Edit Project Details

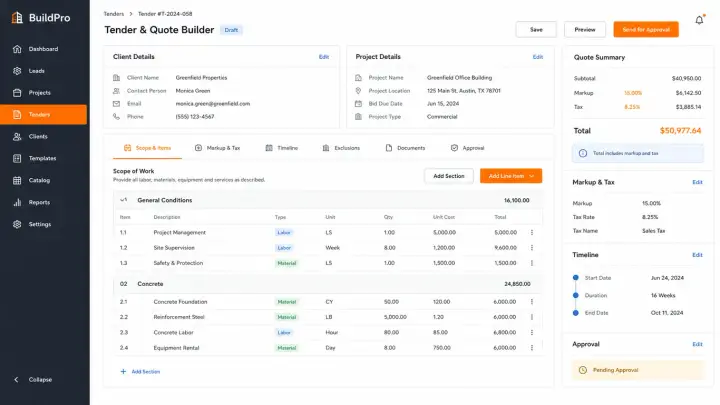coord(538,57)
